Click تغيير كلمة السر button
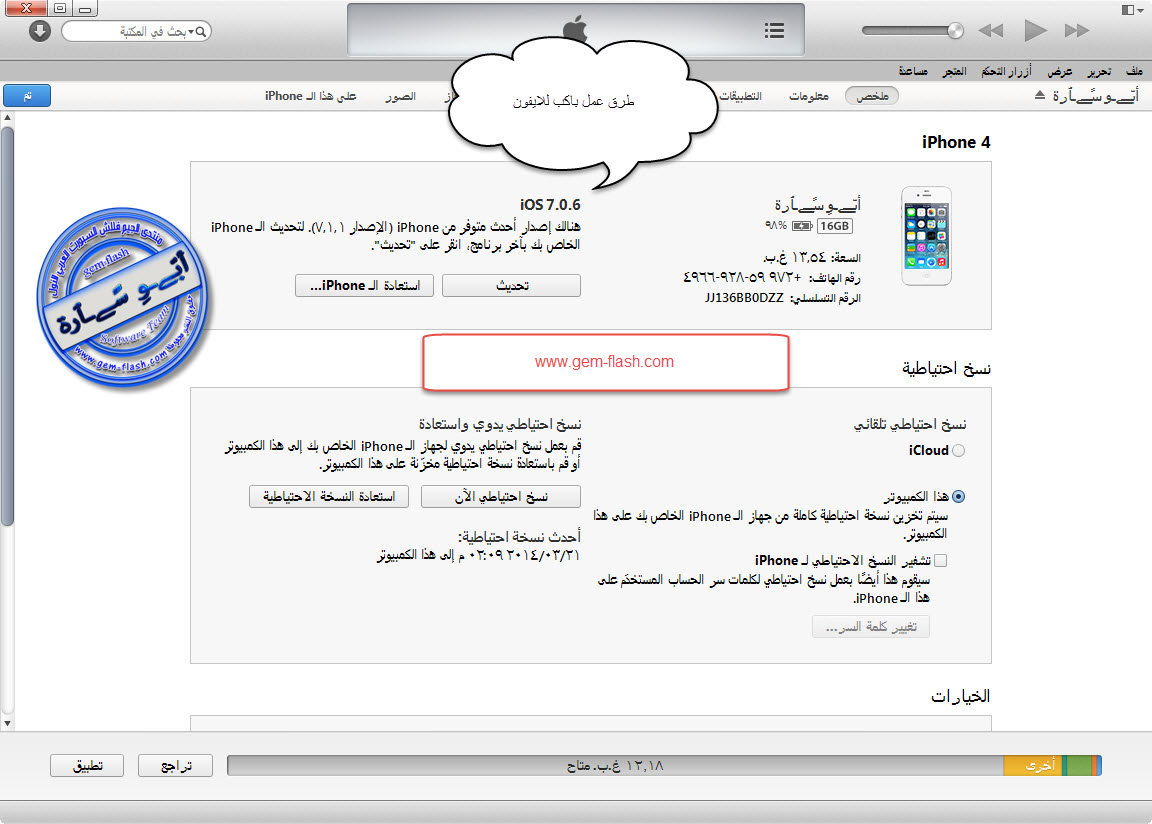 tap(871, 627)
